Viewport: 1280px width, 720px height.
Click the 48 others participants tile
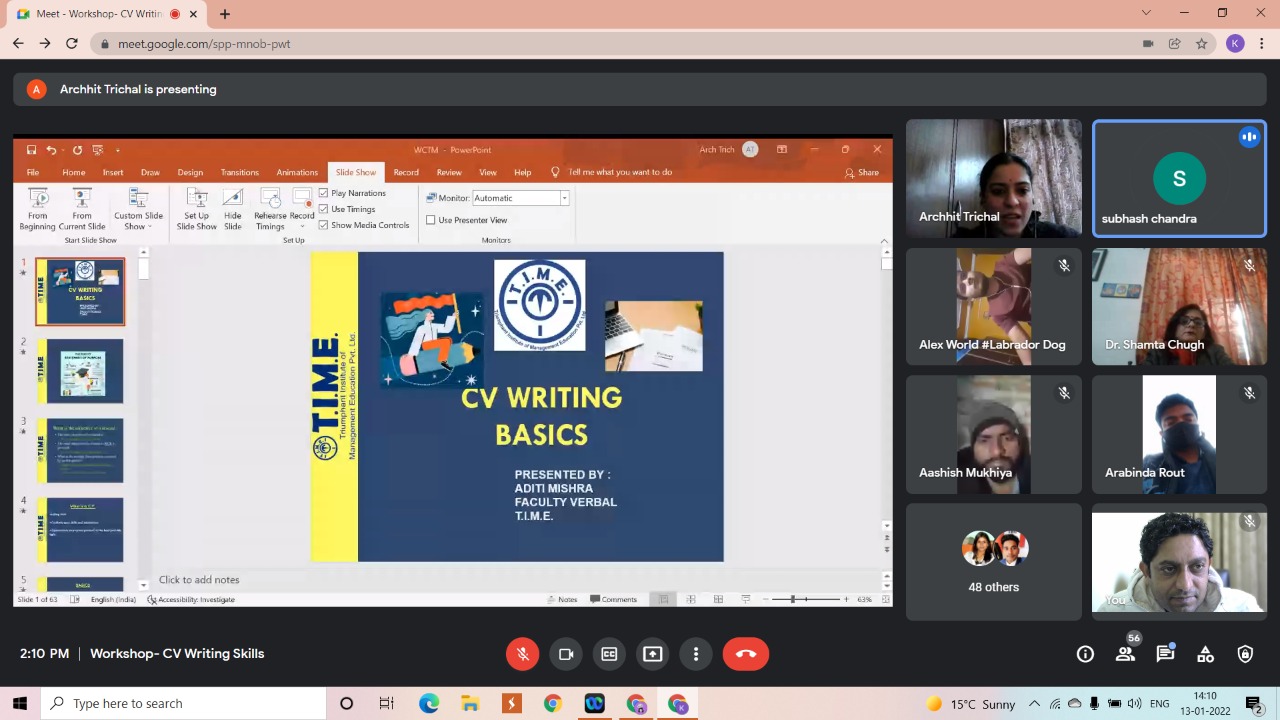pyautogui.click(x=994, y=561)
